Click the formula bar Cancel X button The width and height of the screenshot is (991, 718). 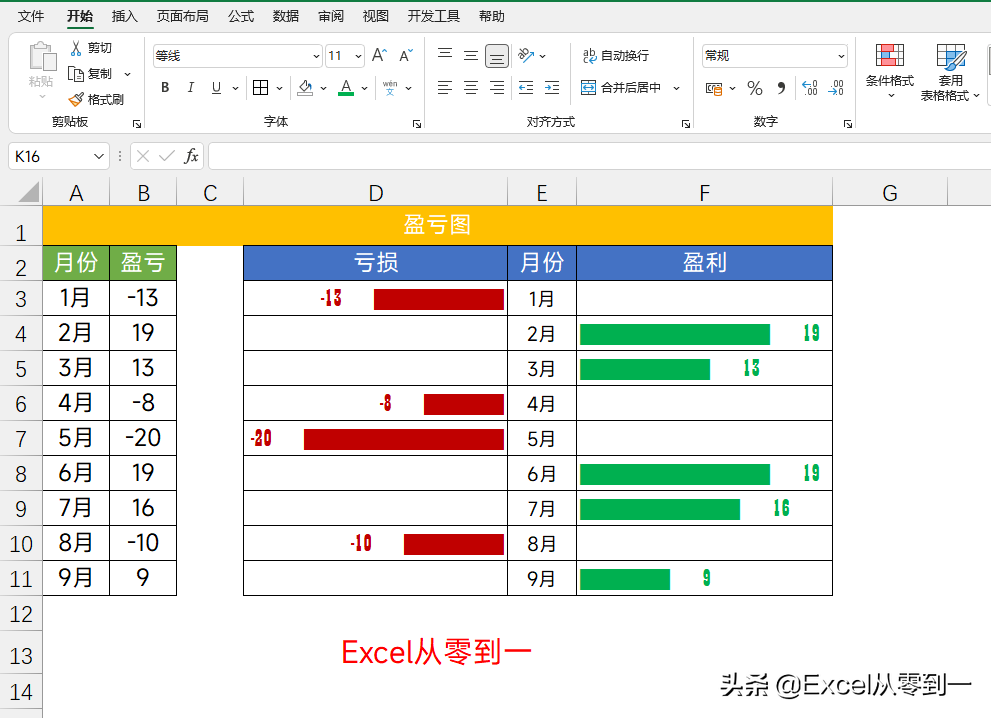pos(143,156)
